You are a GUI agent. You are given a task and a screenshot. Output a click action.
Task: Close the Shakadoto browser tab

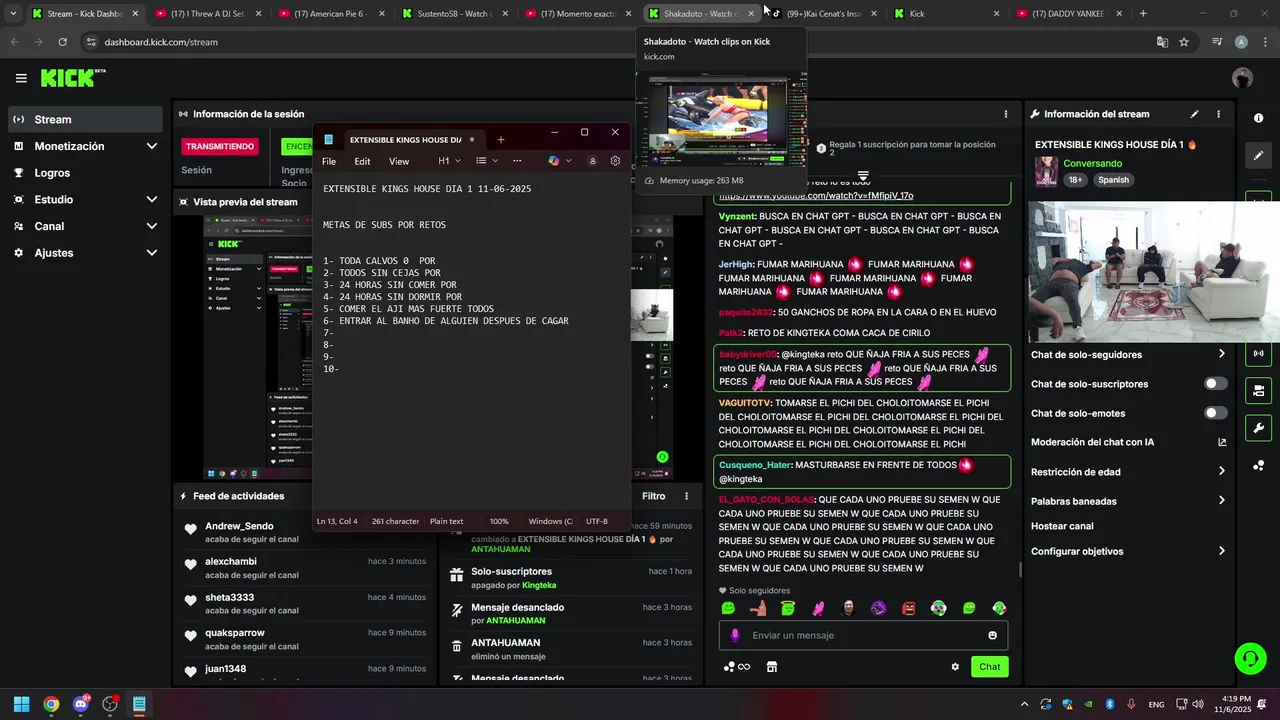(751, 14)
